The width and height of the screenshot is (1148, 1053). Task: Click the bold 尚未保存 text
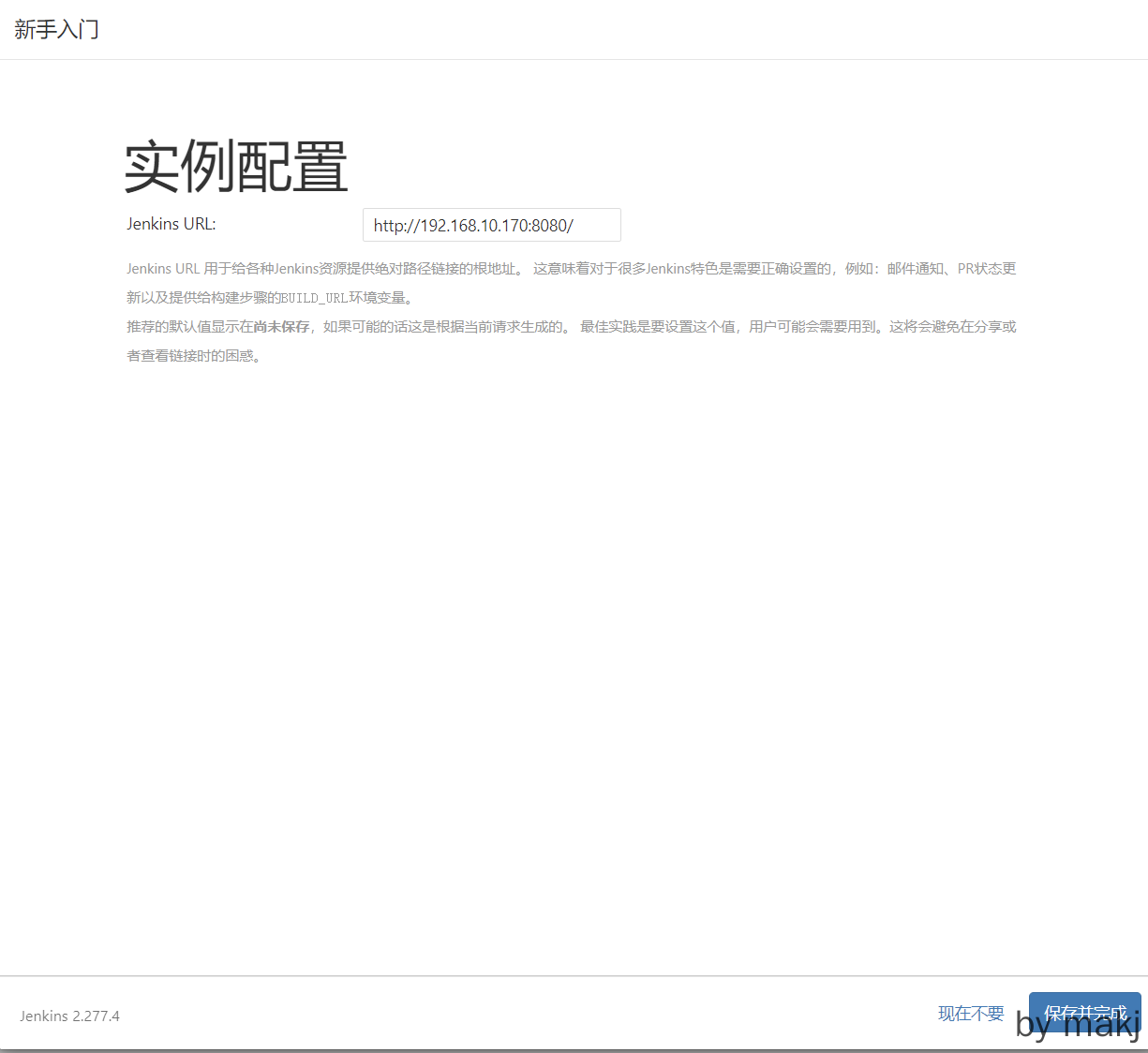pyautogui.click(x=281, y=327)
